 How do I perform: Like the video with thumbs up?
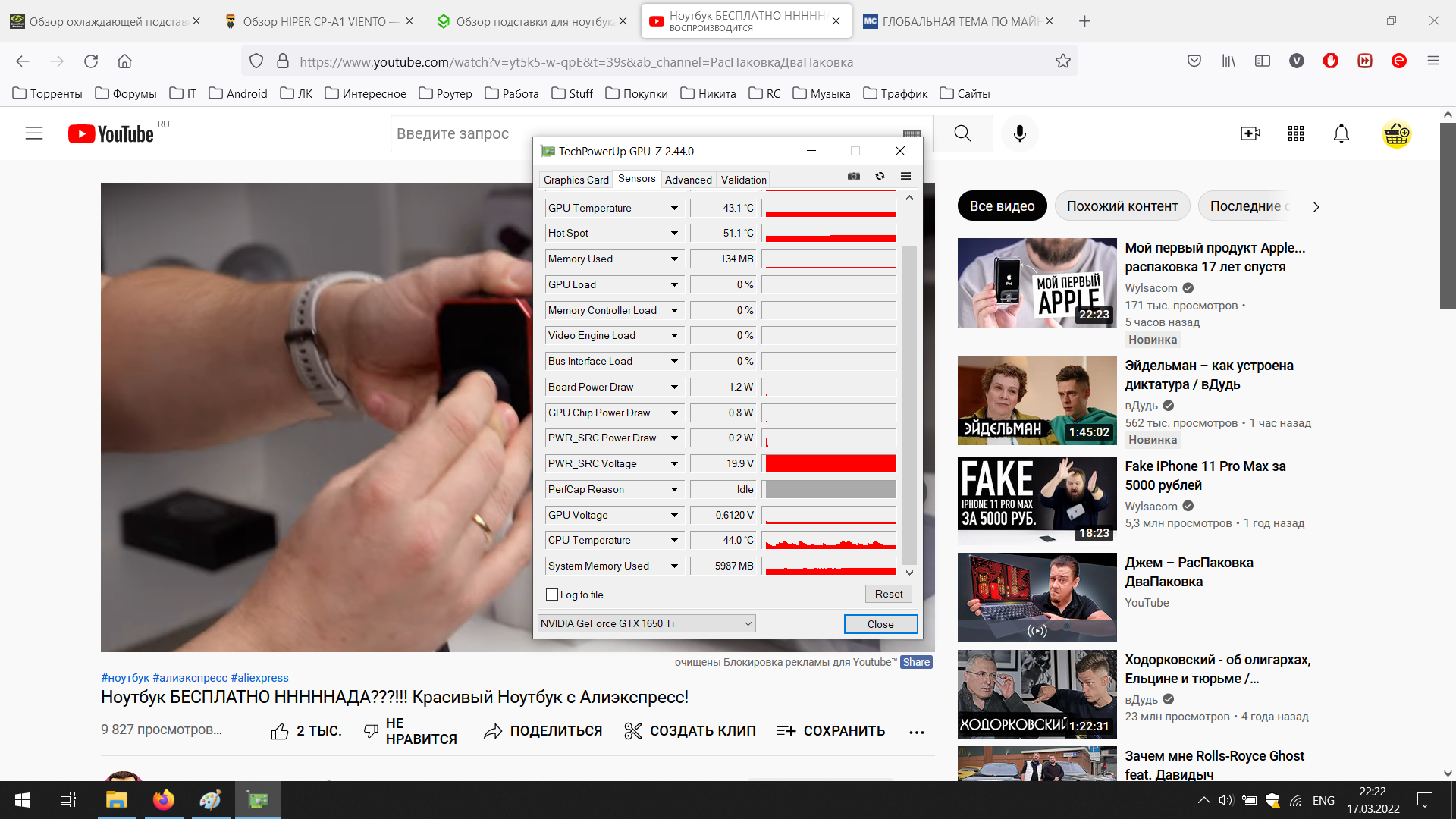[280, 731]
